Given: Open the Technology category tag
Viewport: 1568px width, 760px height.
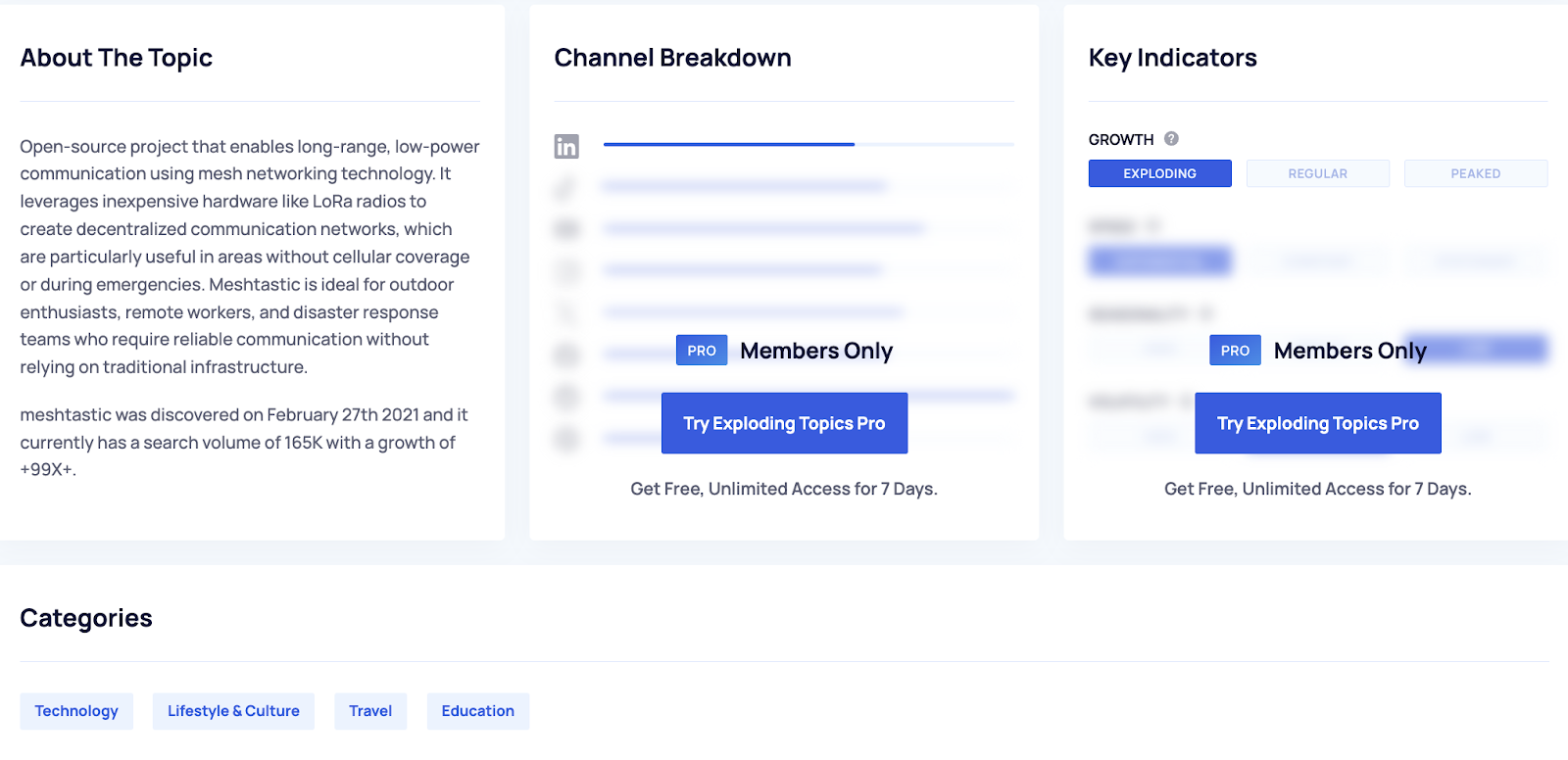Looking at the screenshot, I should pyautogui.click(x=76, y=711).
